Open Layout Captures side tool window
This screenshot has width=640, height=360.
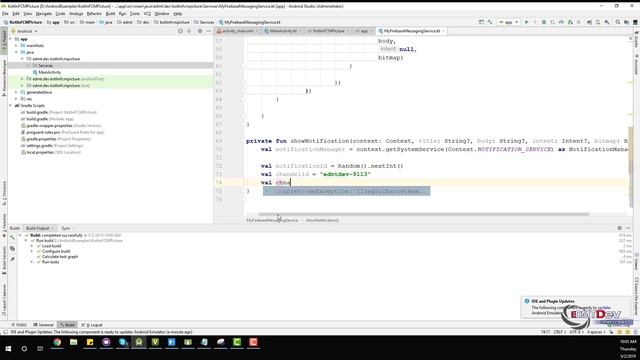tap(4, 300)
